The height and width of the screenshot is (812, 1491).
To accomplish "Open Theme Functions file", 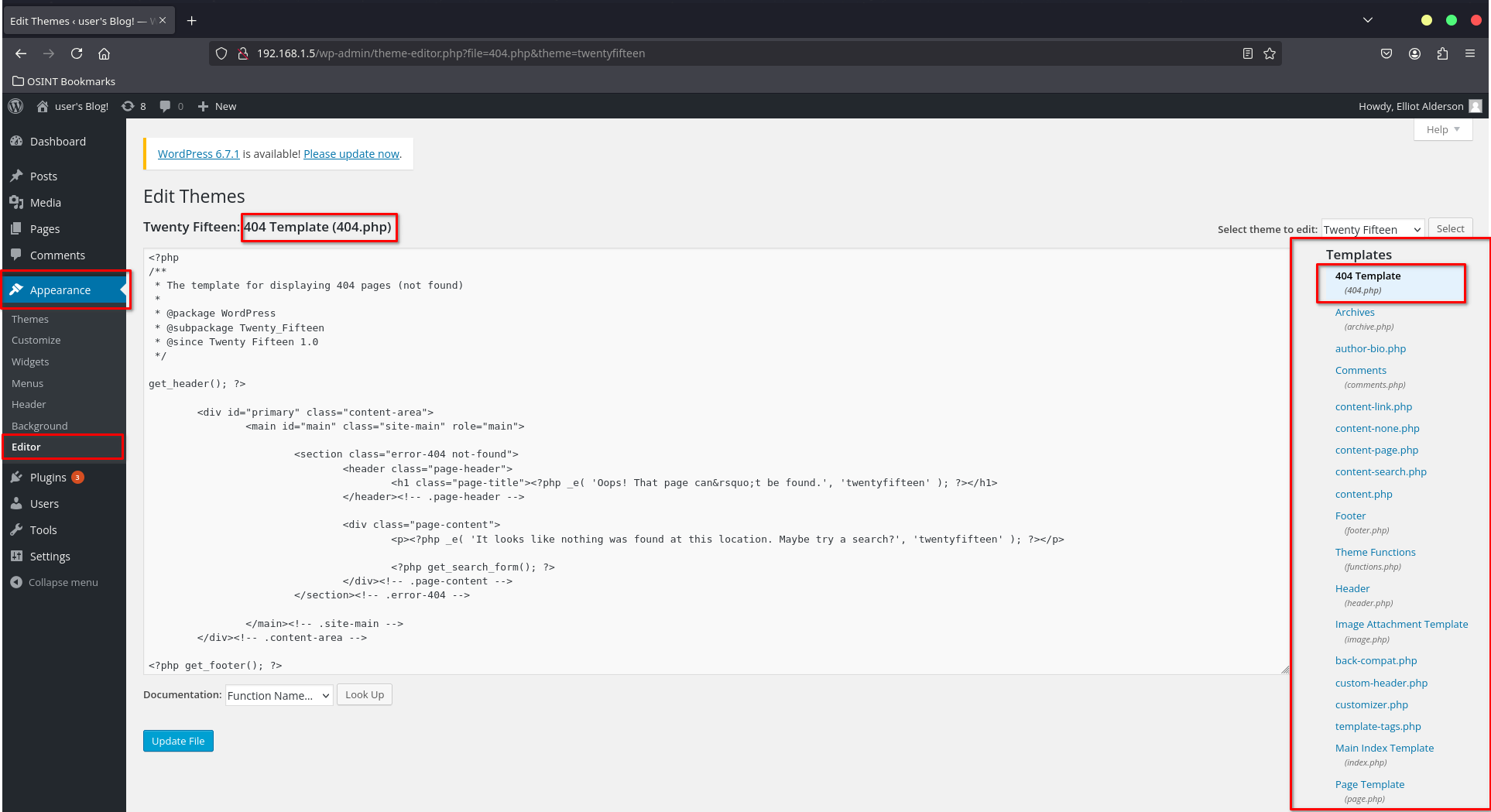I will 1375,553.
